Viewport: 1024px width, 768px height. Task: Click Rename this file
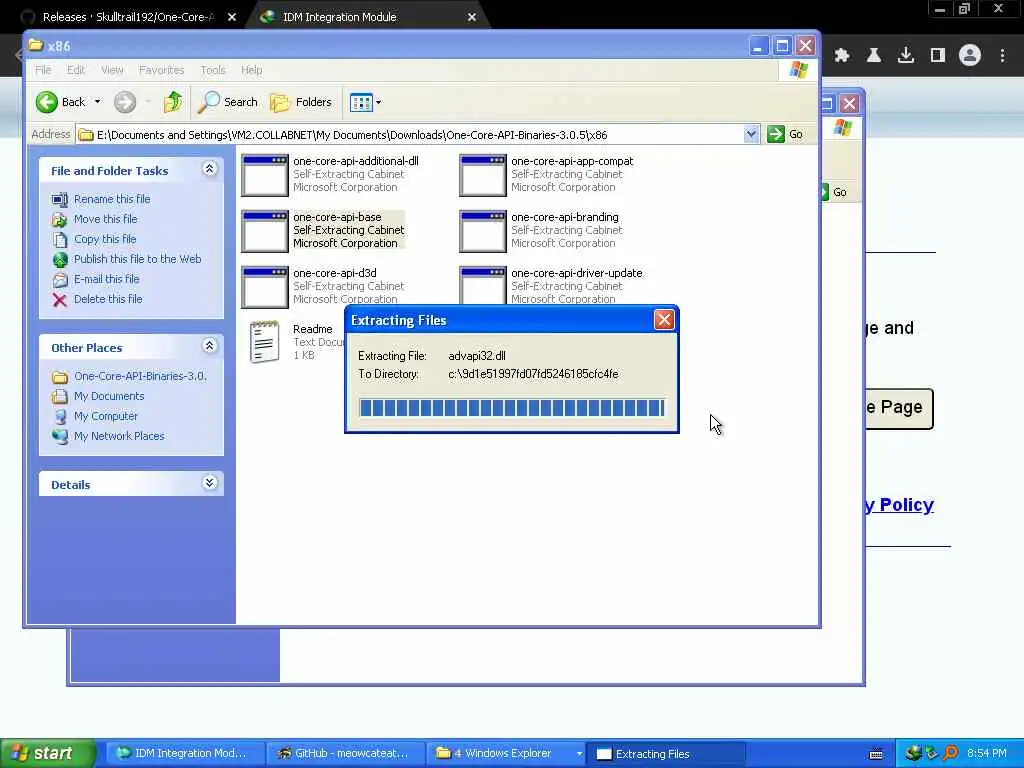[x=112, y=199]
